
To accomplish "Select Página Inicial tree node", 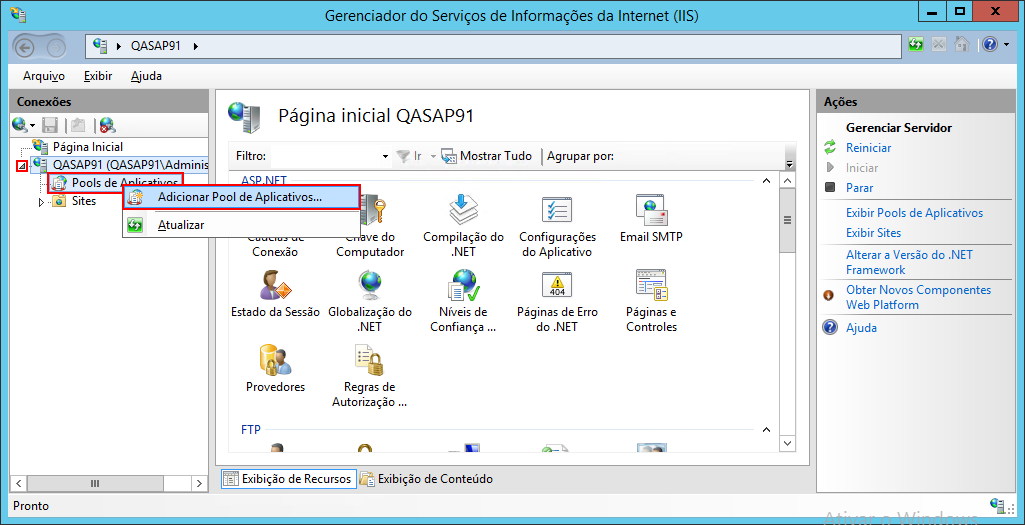I will pyautogui.click(x=88, y=147).
